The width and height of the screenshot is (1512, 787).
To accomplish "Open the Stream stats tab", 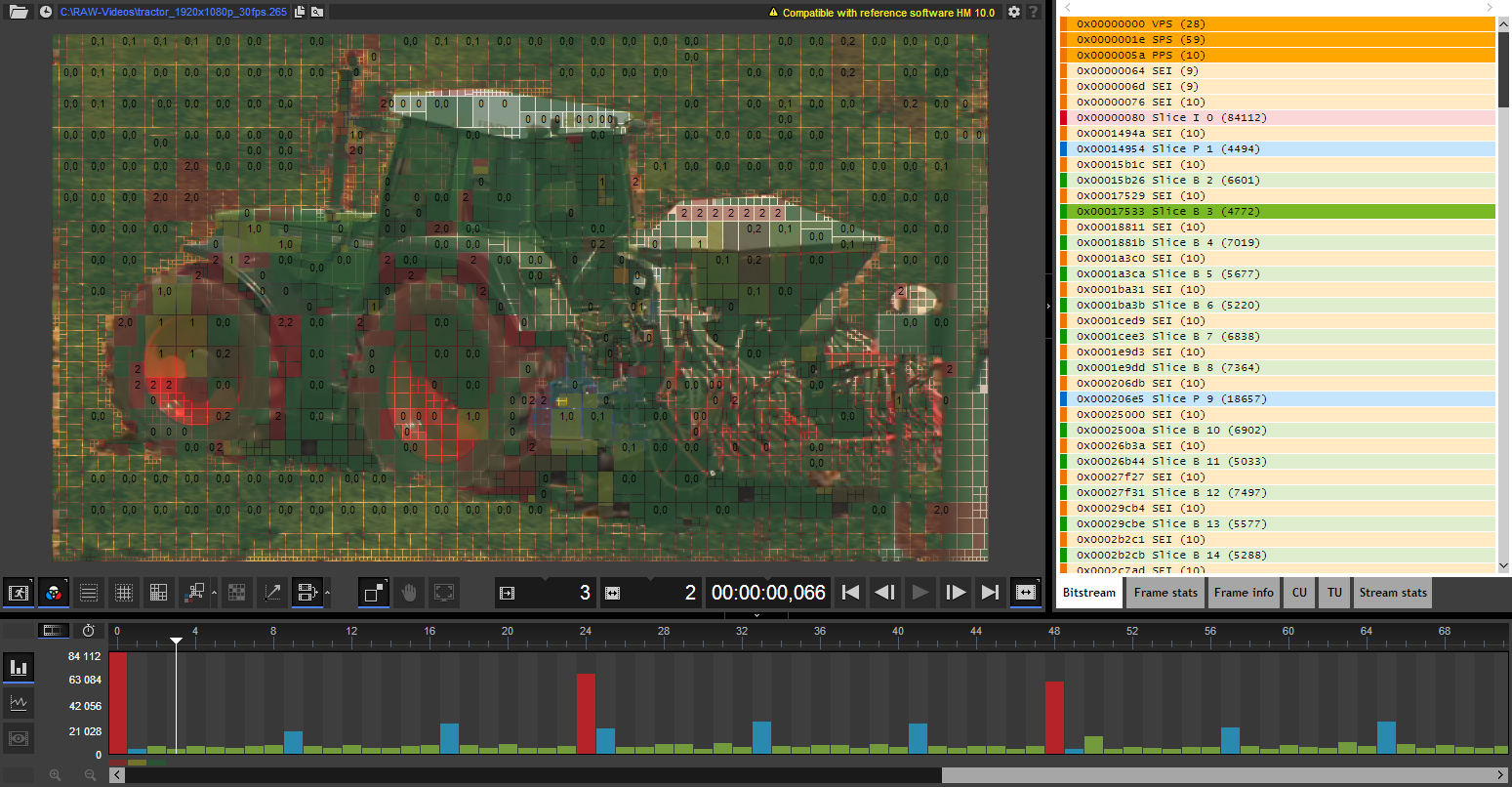I will click(1392, 593).
